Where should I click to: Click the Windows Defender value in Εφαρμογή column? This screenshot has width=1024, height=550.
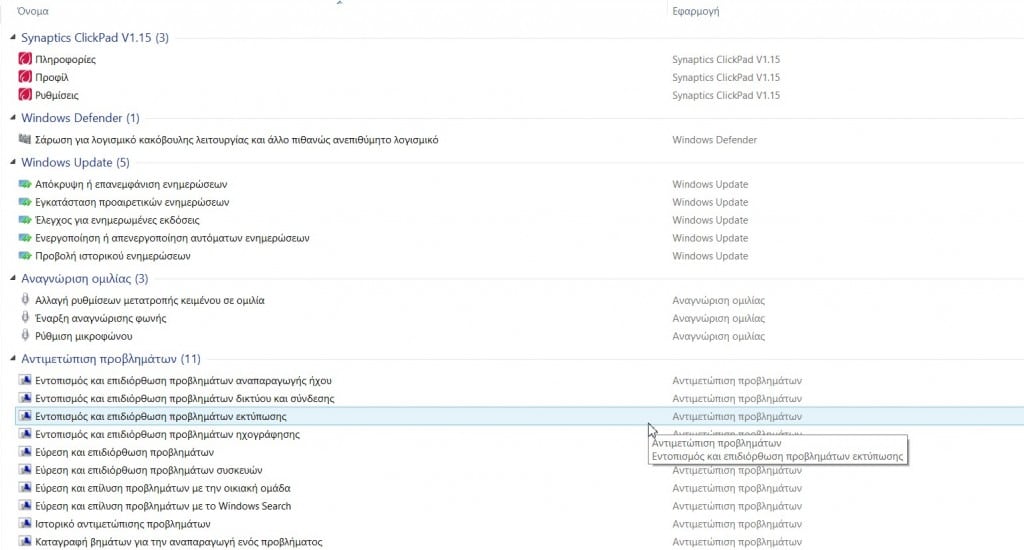(714, 140)
